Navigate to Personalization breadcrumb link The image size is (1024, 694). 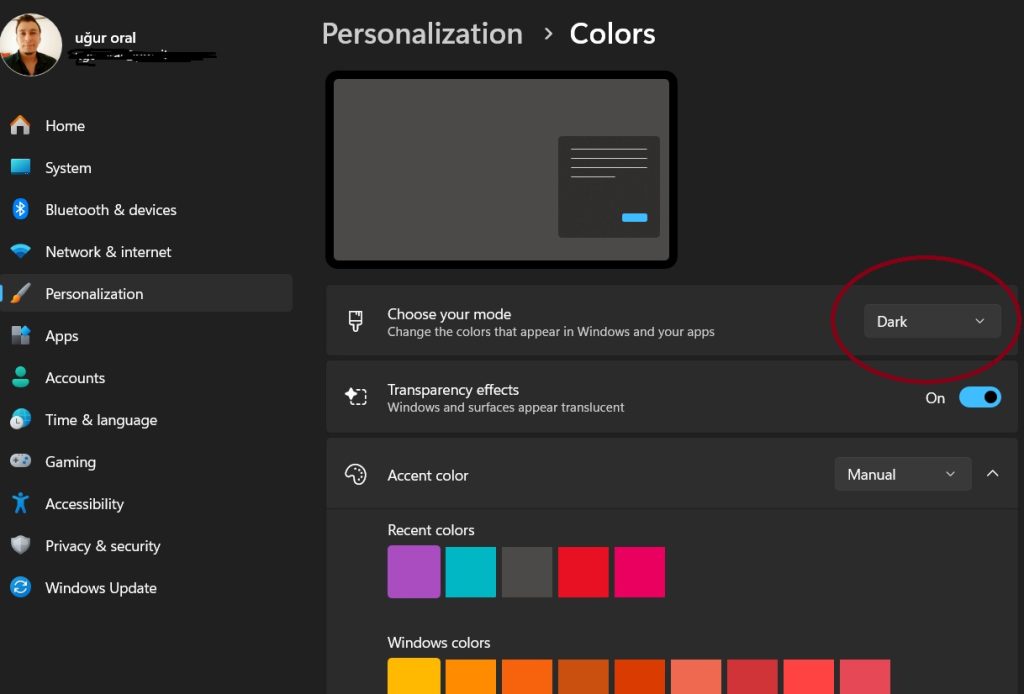pyautogui.click(x=421, y=33)
